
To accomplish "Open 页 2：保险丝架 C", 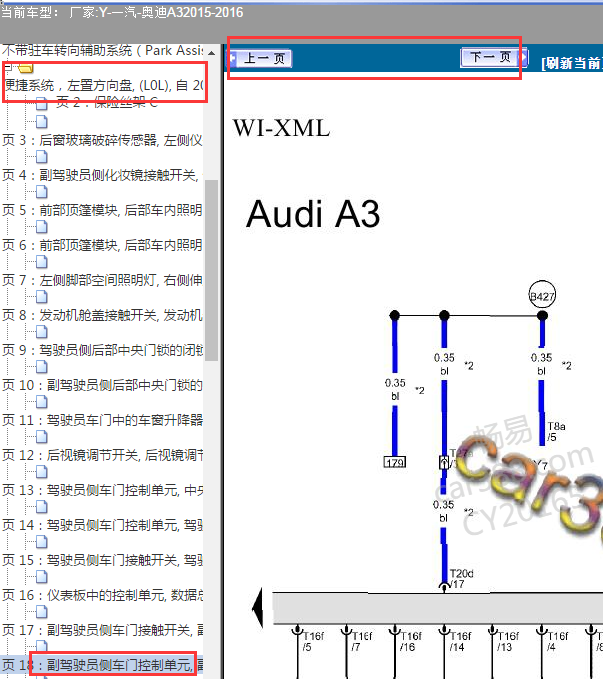I will [x=107, y=103].
